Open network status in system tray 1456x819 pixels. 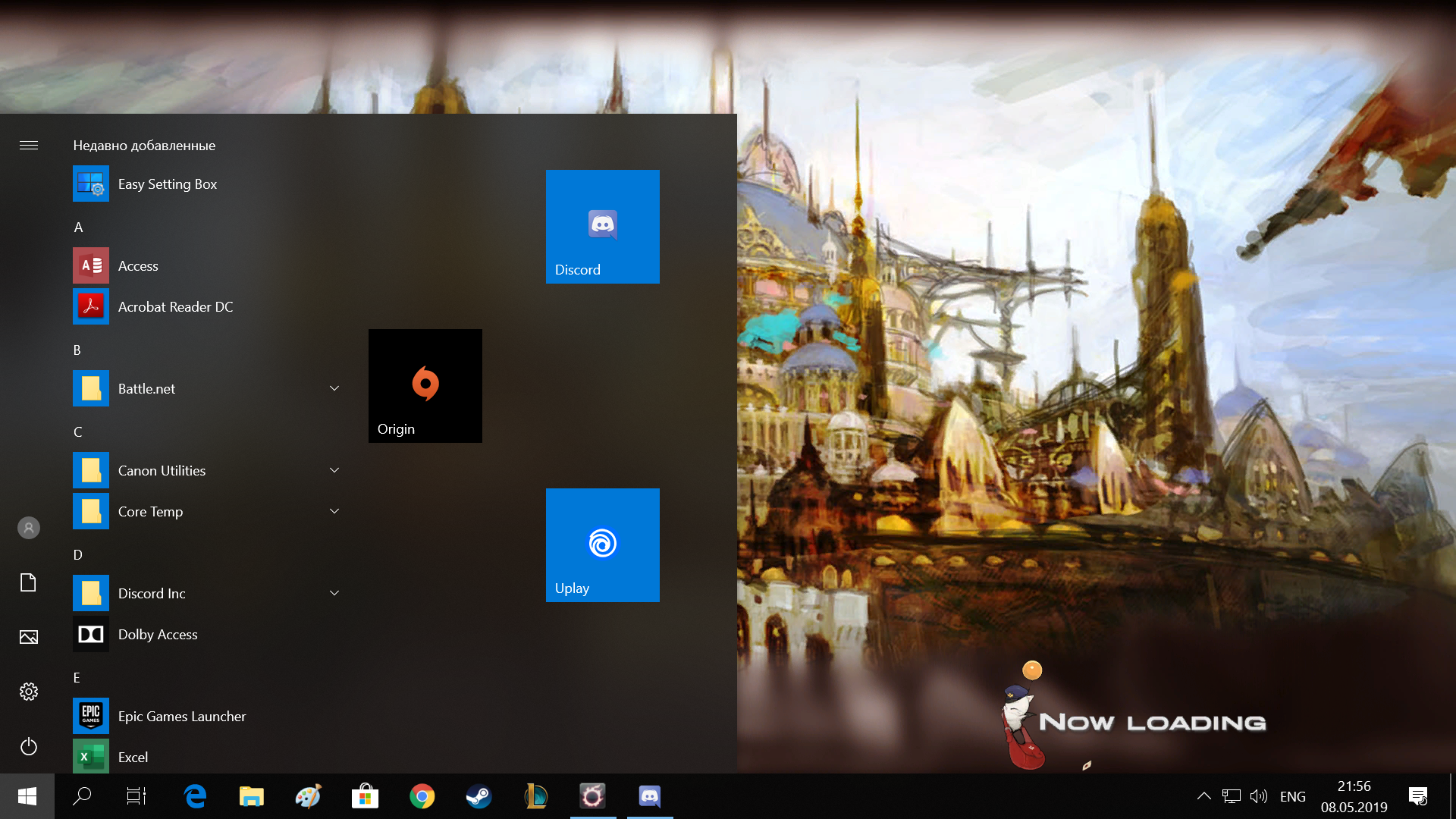pos(1231,796)
